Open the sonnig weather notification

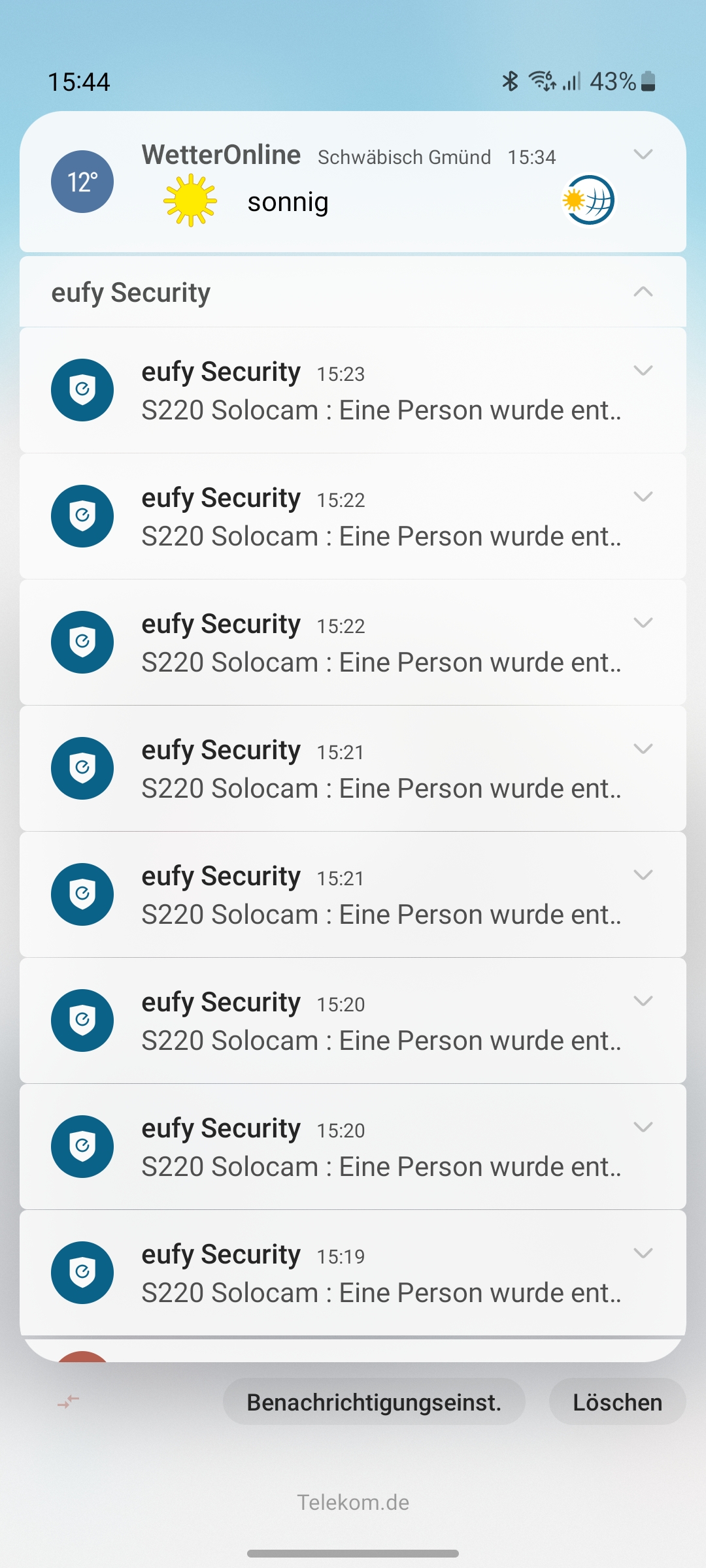pyautogui.click(x=288, y=203)
